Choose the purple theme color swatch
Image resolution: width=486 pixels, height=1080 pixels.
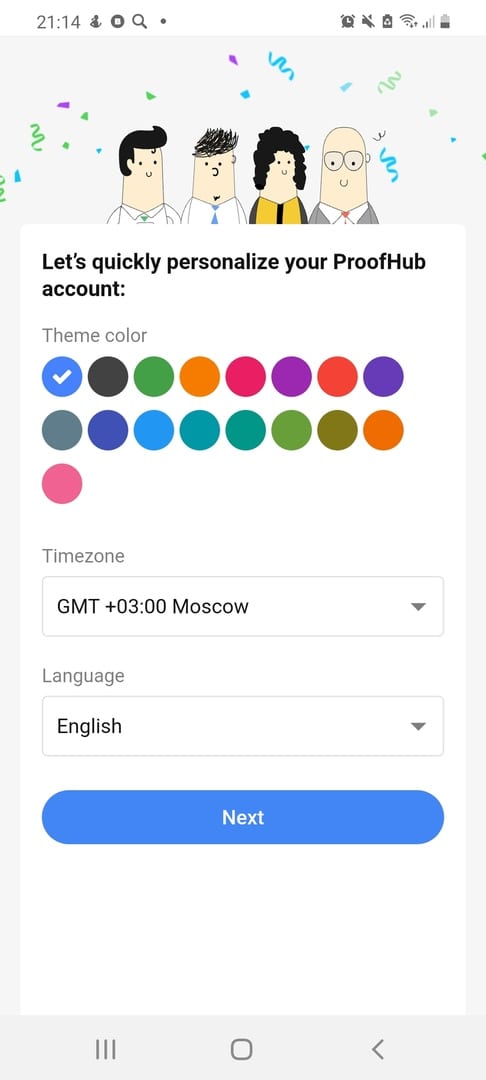click(291, 376)
